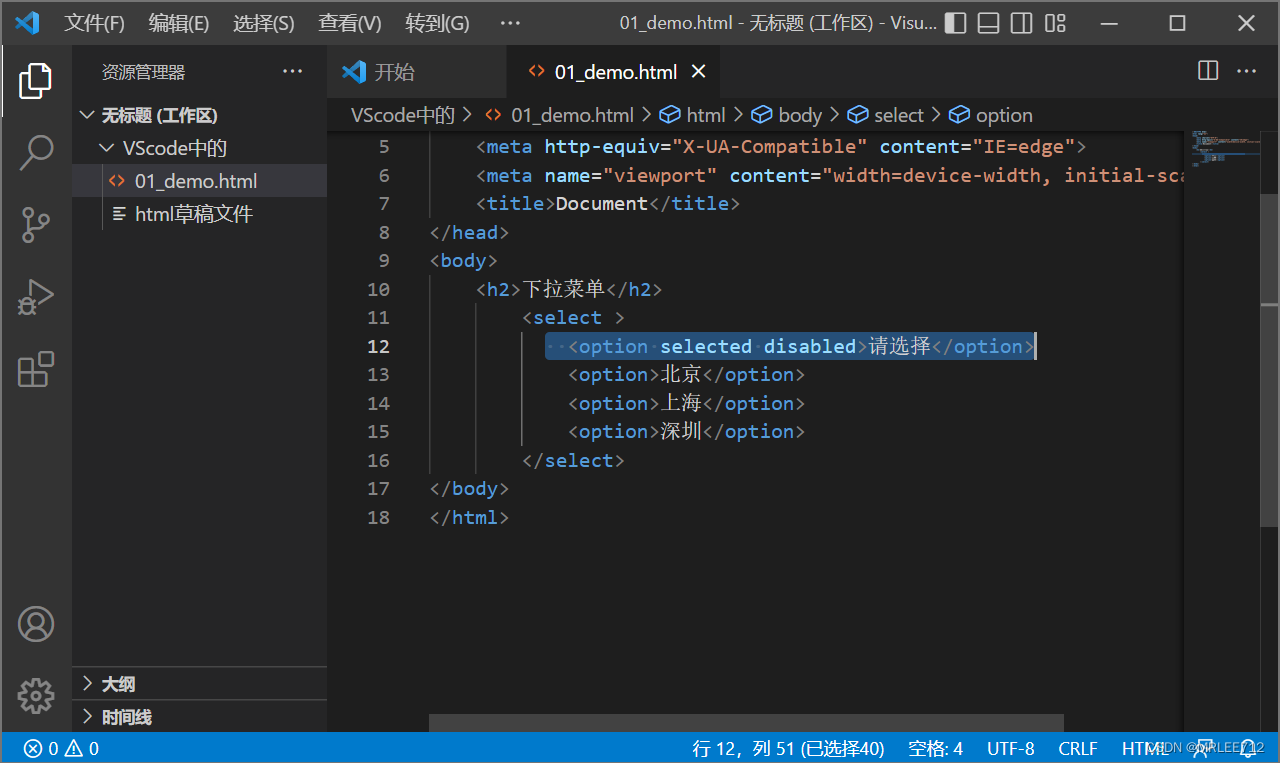Image resolution: width=1280 pixels, height=763 pixels.
Task: Open 01_demo.html in the explorer tree
Action: pyautogui.click(x=199, y=181)
